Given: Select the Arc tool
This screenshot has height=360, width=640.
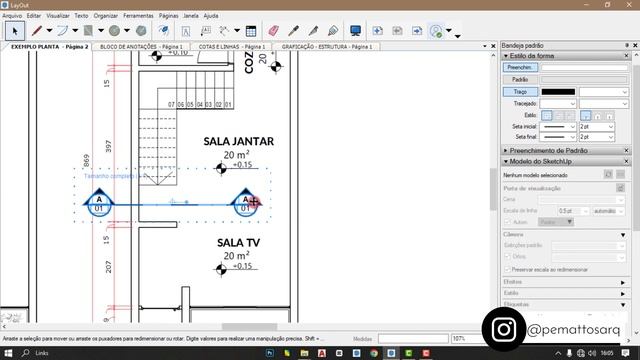Looking at the screenshot, I should [x=62, y=31].
